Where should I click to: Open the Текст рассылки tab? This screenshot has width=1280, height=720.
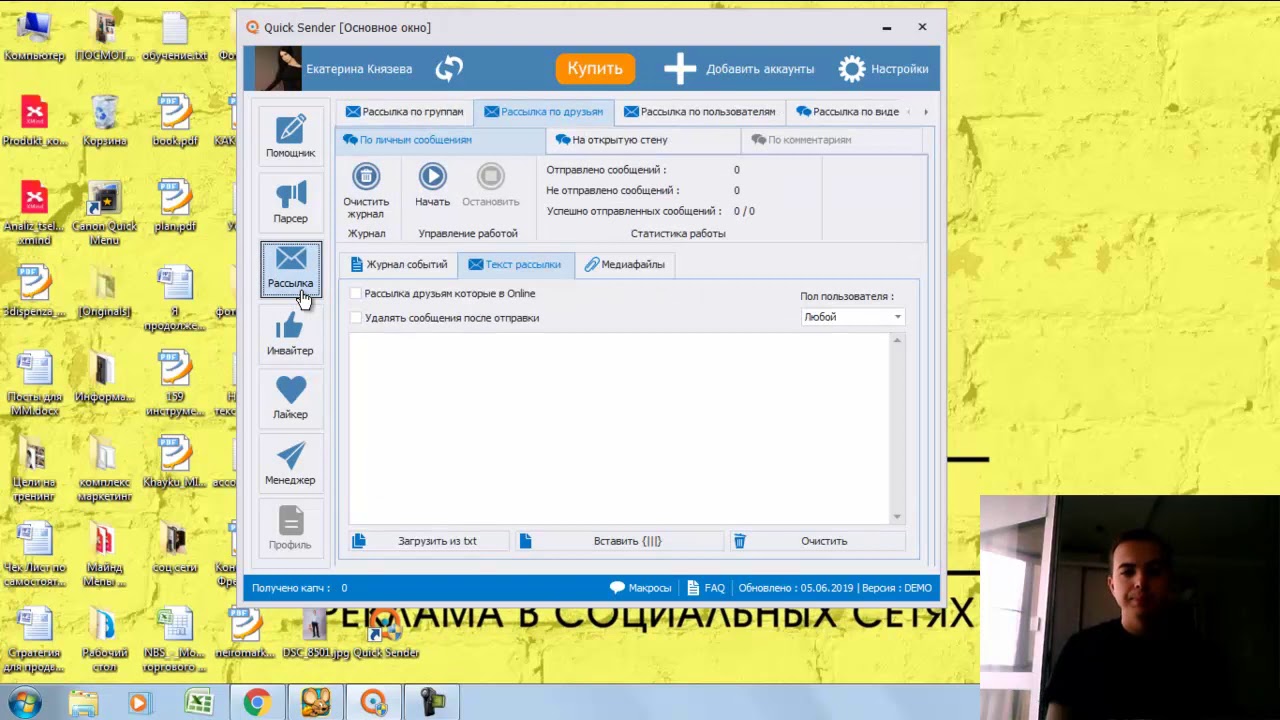pyautogui.click(x=515, y=265)
